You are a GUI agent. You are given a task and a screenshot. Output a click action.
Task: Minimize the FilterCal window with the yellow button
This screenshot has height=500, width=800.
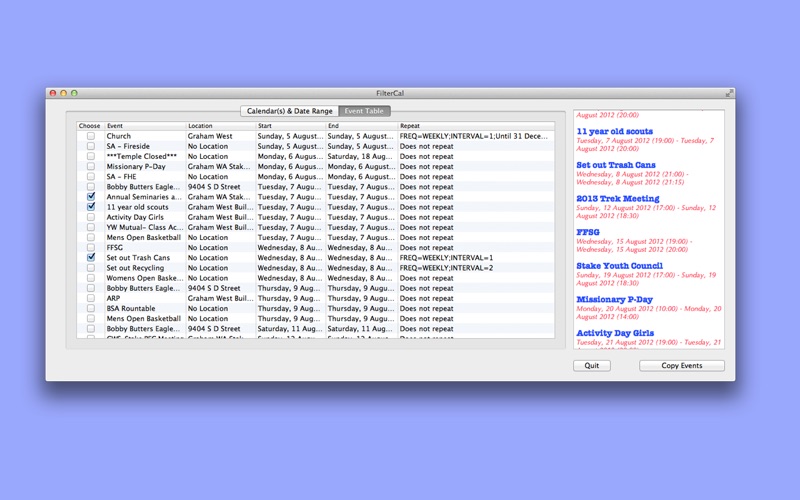click(x=63, y=93)
